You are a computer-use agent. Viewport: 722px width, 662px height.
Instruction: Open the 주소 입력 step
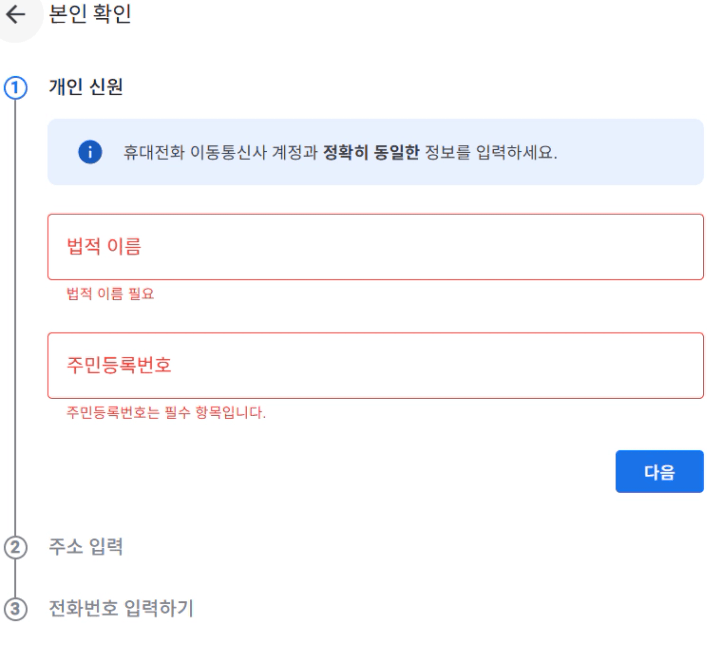coord(86,547)
